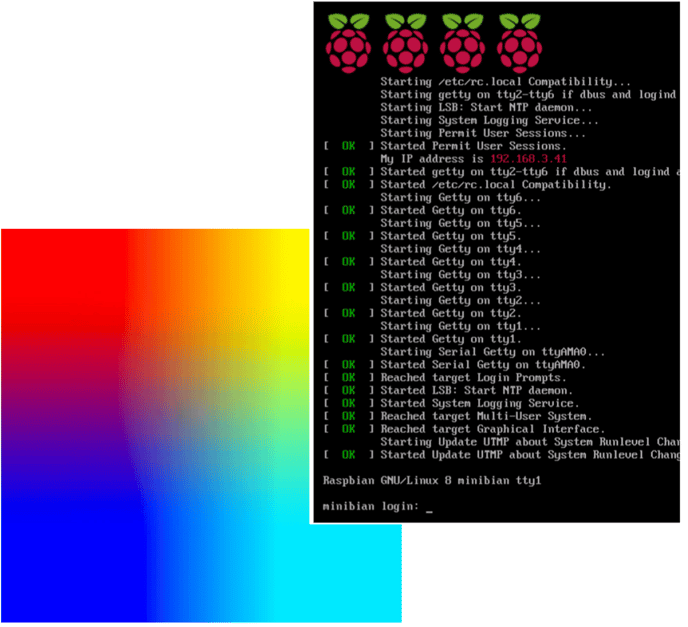This screenshot has width=688, height=627.
Task: Click 'Starting getty on tty2-tty6 if dbus' line
Action: (528, 95)
